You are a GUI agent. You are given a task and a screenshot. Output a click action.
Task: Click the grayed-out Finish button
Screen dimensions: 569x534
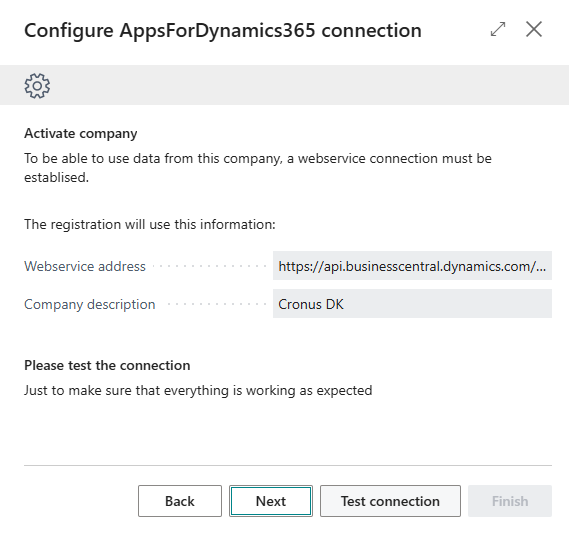pyautogui.click(x=510, y=501)
